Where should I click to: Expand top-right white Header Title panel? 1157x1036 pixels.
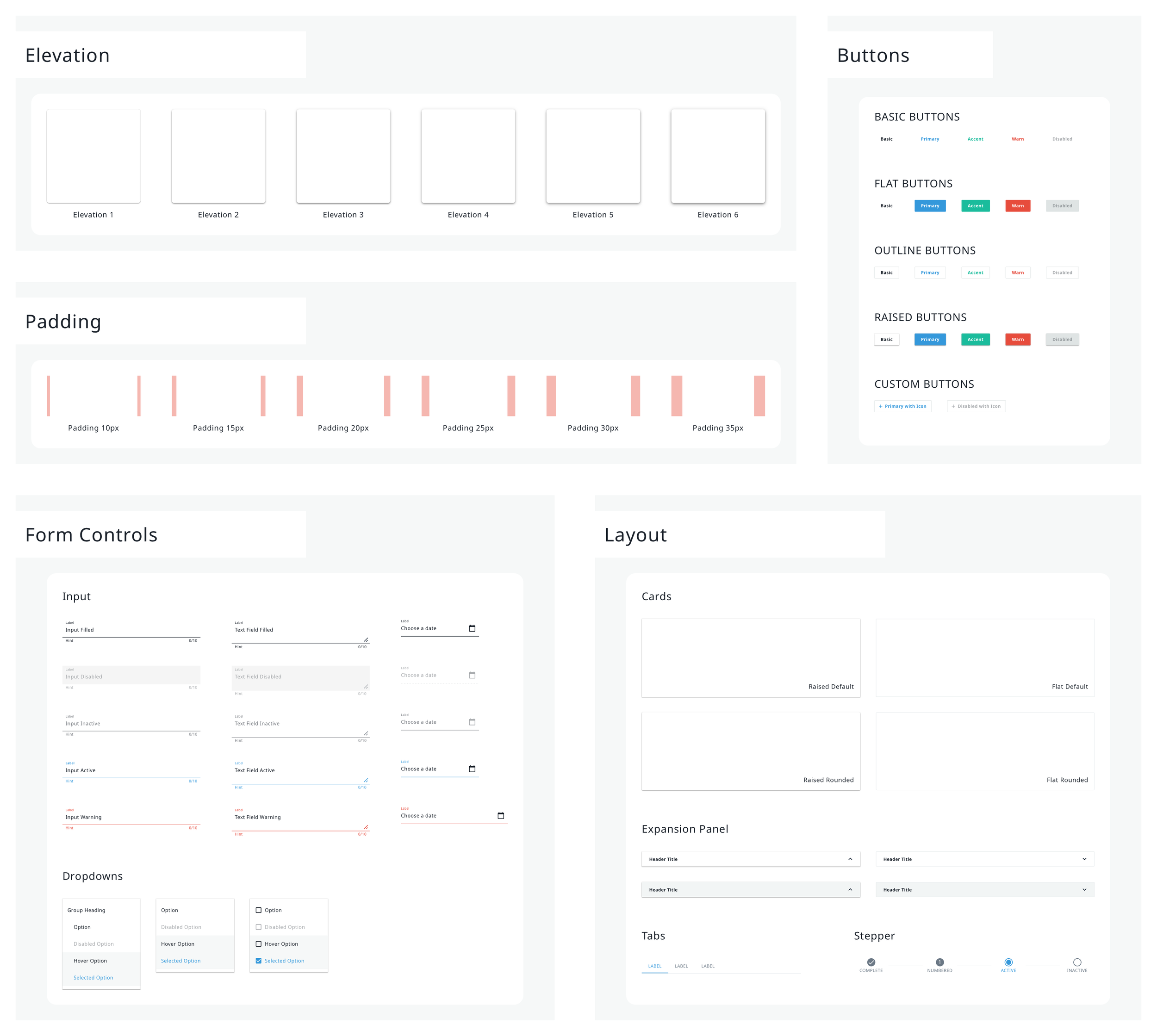(x=1084, y=859)
